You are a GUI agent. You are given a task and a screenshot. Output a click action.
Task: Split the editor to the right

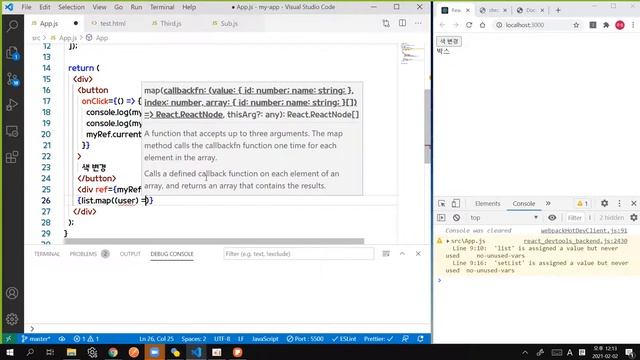pyautogui.click(x=402, y=23)
